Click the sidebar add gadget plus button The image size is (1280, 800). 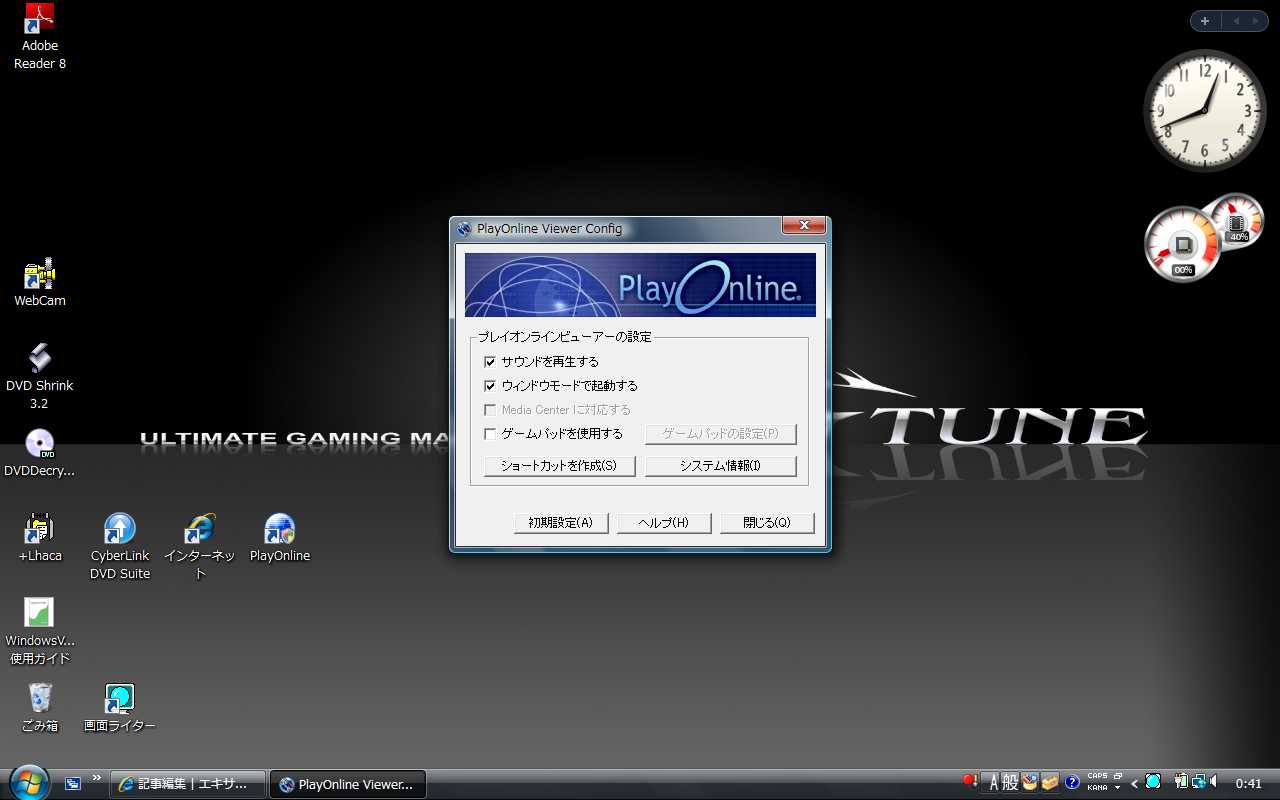[1205, 21]
